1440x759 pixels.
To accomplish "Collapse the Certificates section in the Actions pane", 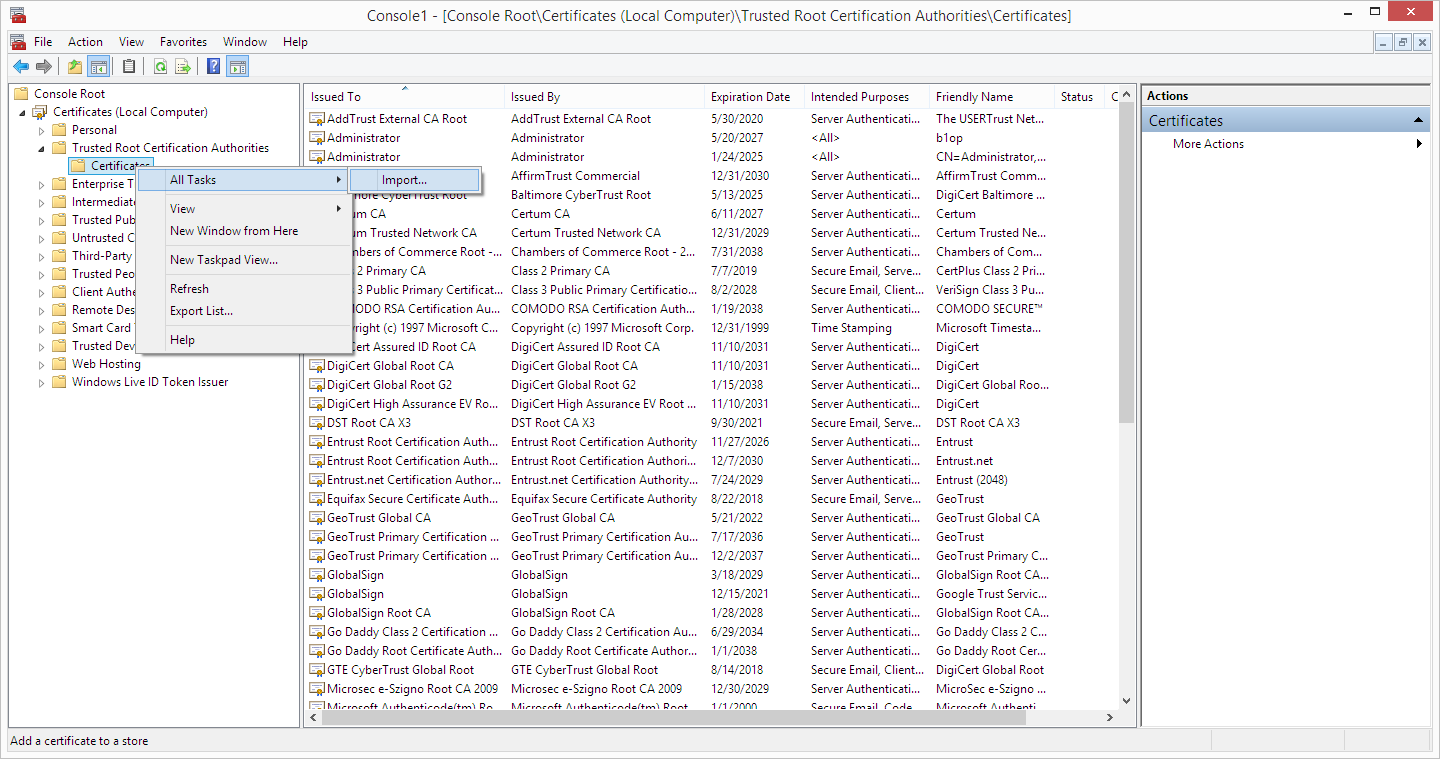I will tap(1418, 121).
